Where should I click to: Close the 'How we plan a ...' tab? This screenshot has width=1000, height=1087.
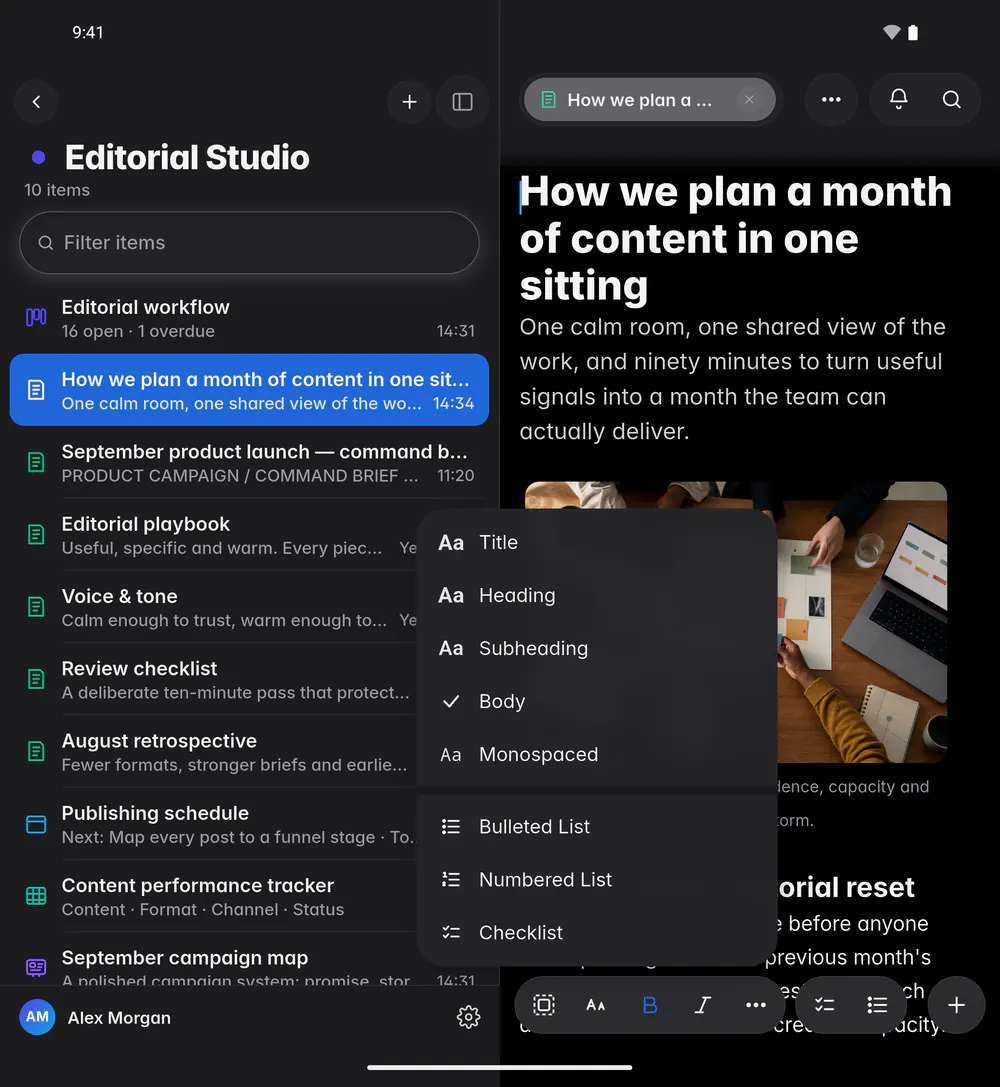[x=749, y=100]
